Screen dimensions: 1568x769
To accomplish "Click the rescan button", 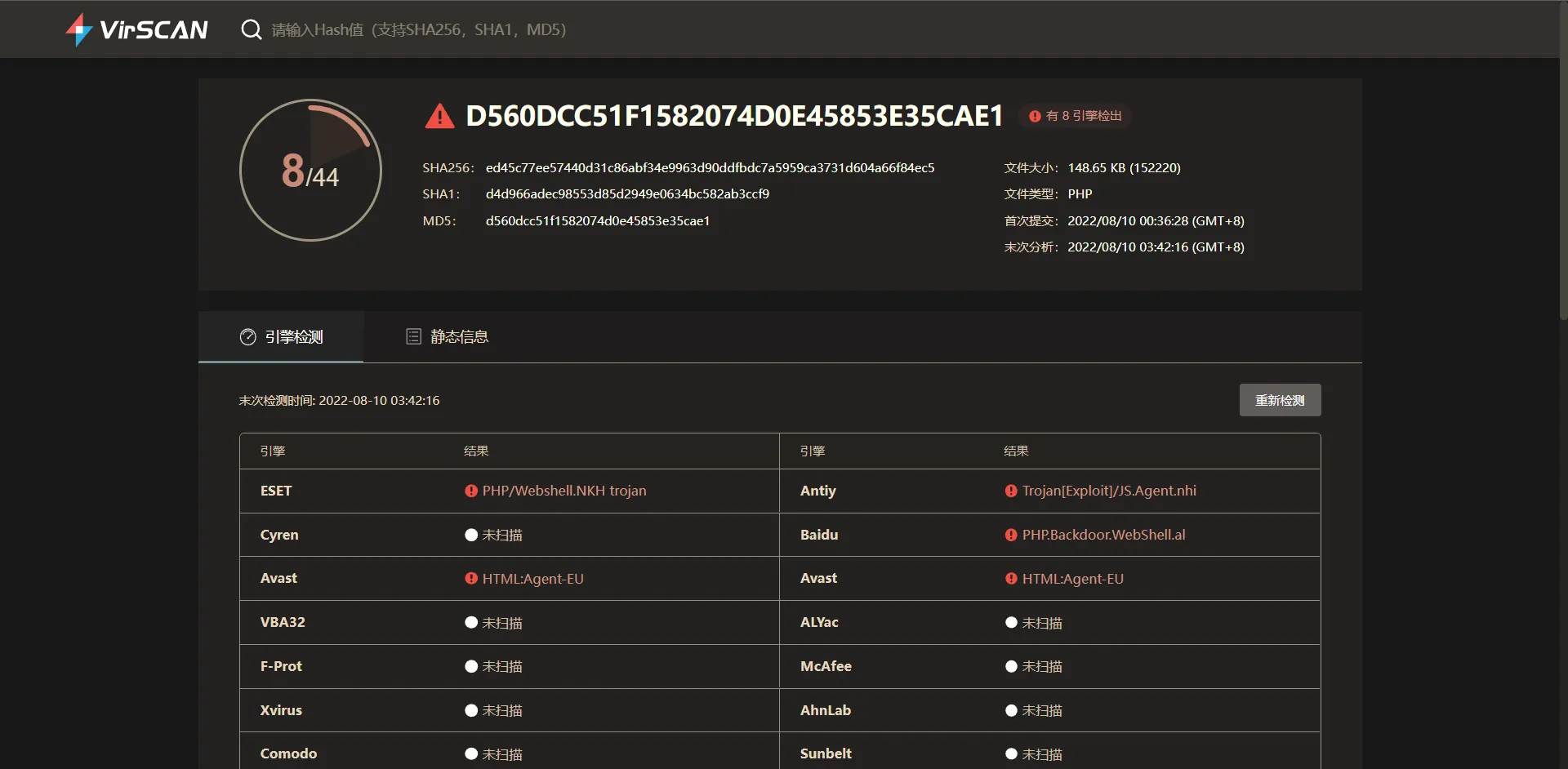I will 1280,400.
